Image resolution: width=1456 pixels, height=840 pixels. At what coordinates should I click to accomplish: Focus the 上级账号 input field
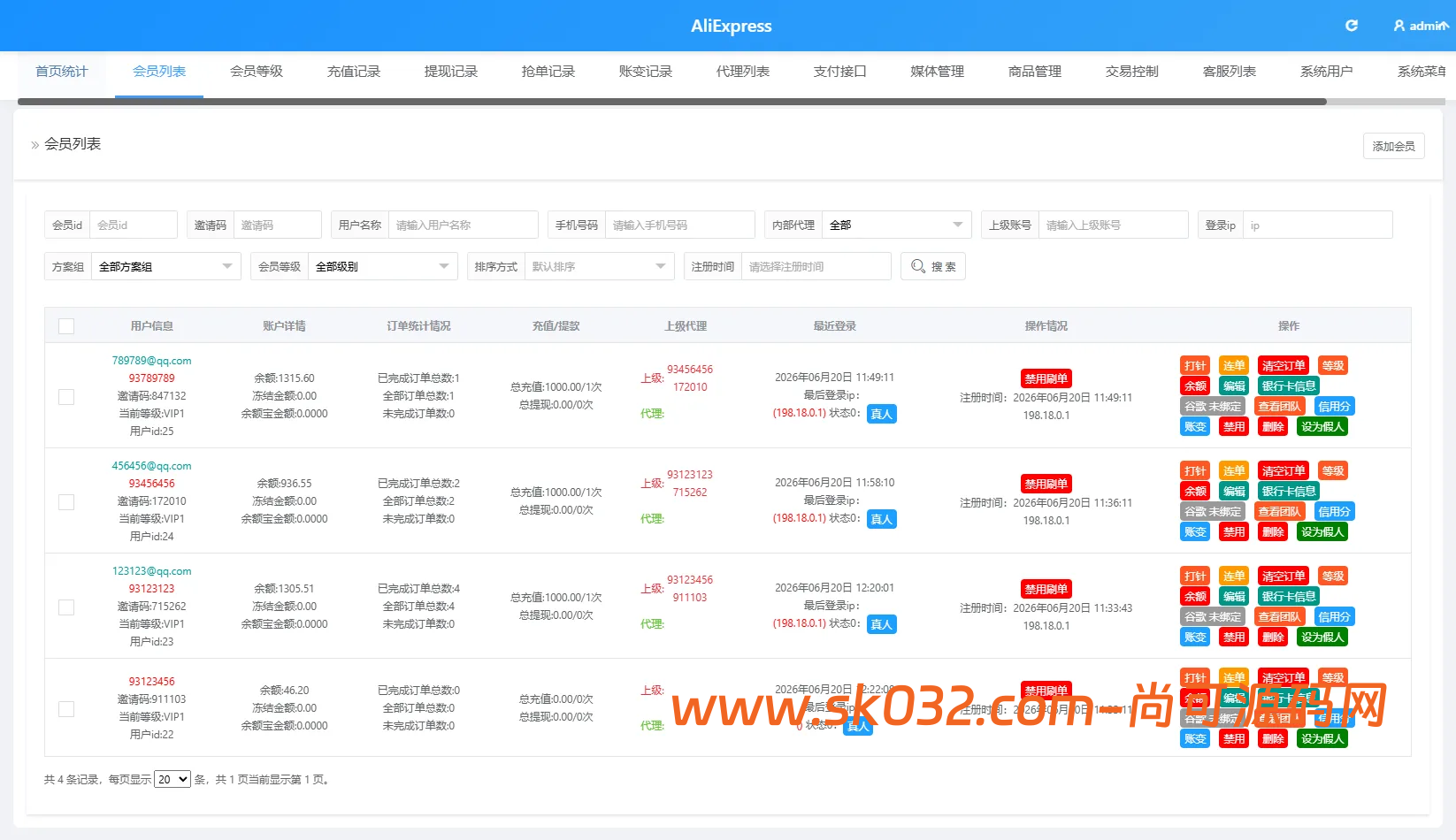pyautogui.click(x=1113, y=225)
